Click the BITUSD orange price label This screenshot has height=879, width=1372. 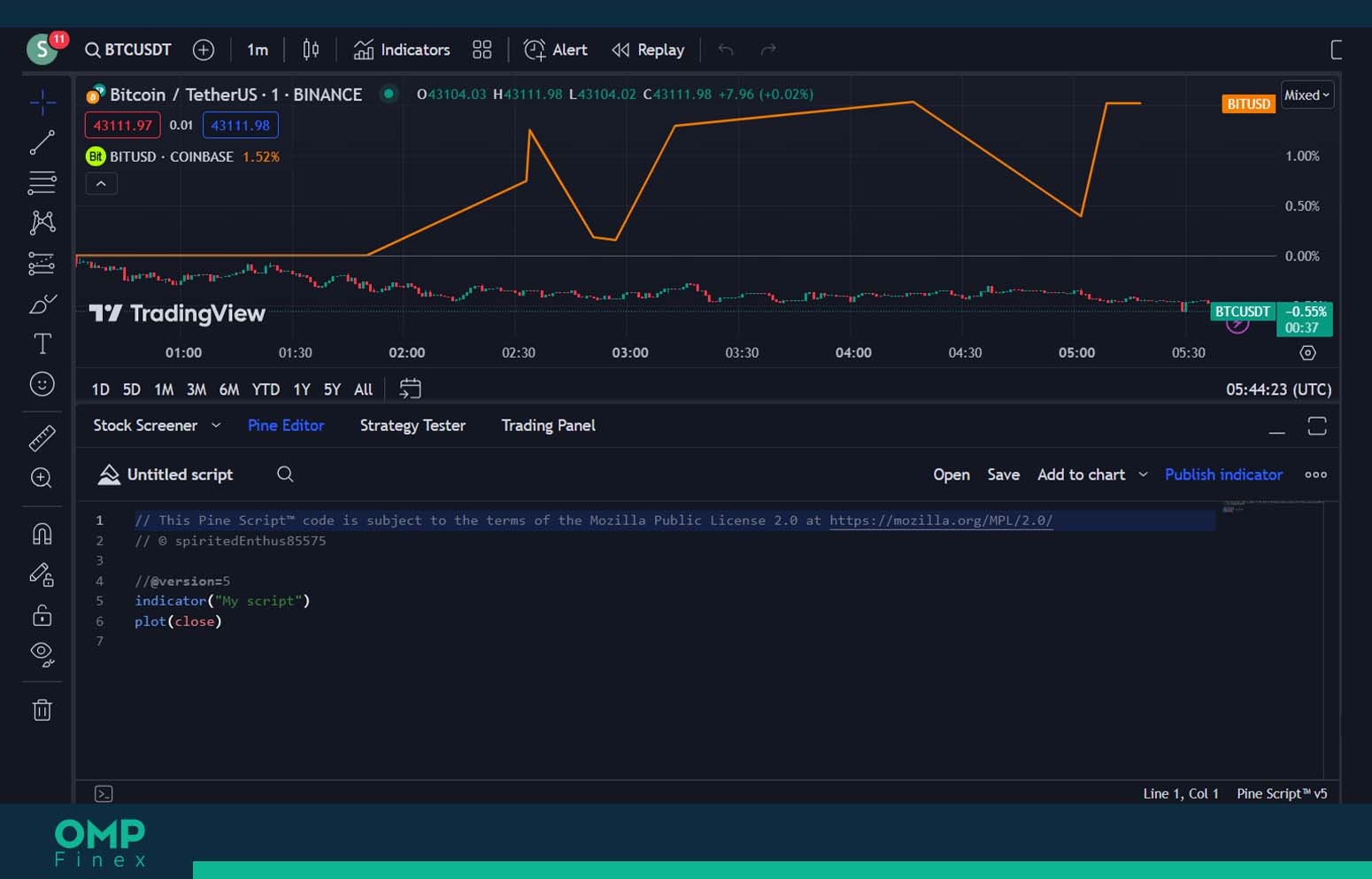coord(1248,104)
